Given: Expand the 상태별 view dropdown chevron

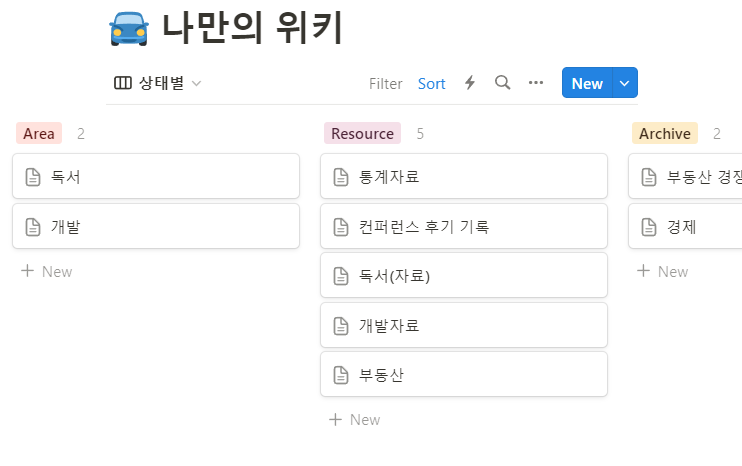Looking at the screenshot, I should pos(196,84).
